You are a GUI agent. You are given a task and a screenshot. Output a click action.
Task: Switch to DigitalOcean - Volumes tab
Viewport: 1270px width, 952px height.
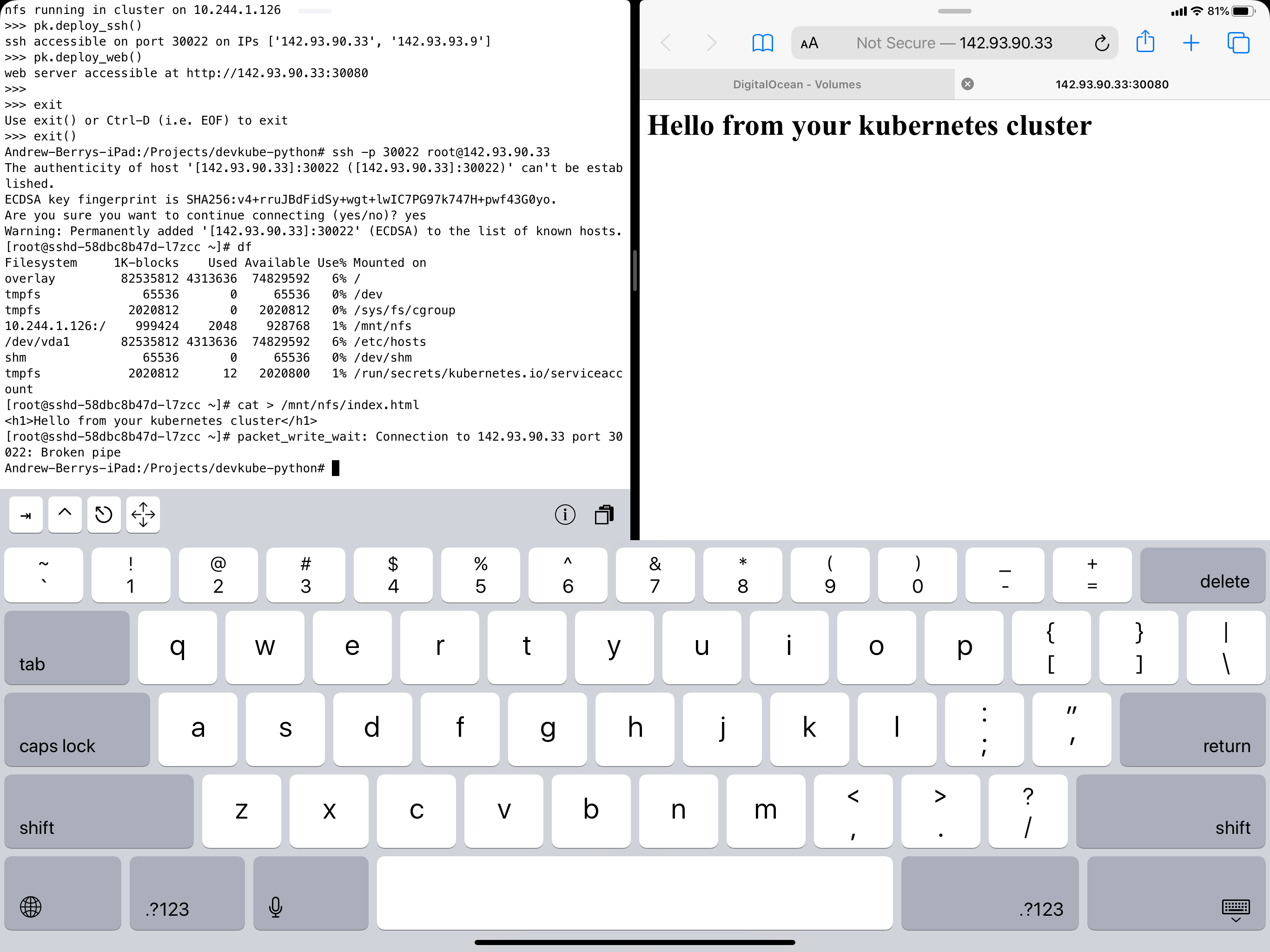click(797, 85)
